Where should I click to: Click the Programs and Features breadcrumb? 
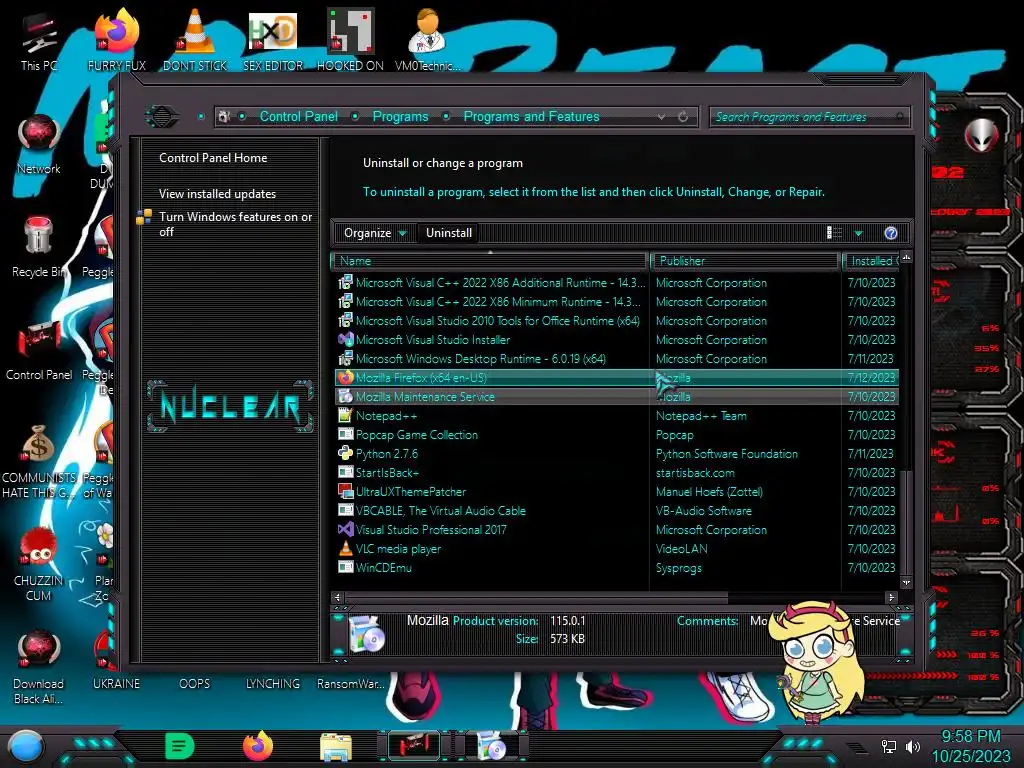pos(531,116)
